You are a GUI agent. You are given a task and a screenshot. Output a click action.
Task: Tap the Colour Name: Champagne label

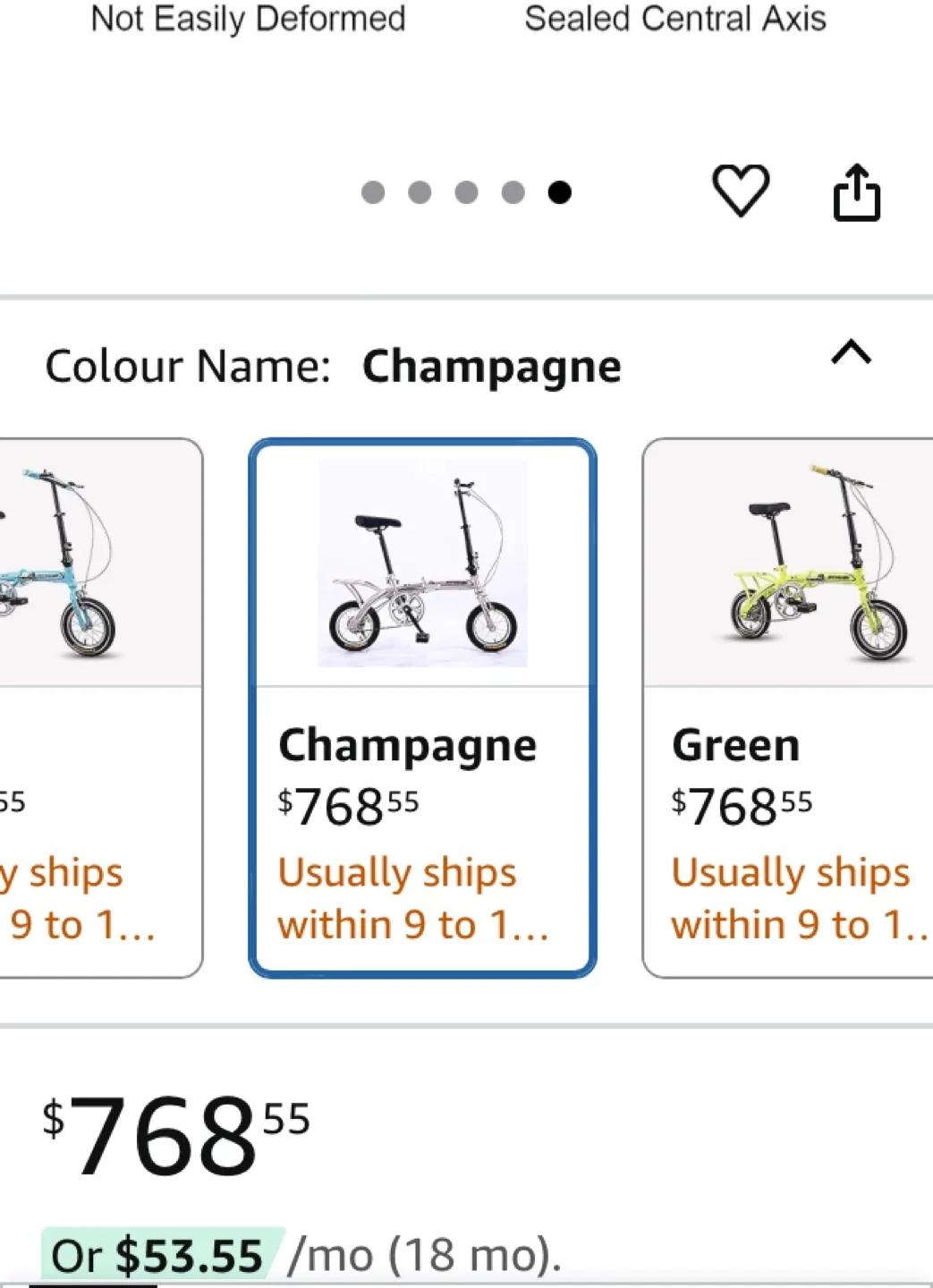[333, 366]
